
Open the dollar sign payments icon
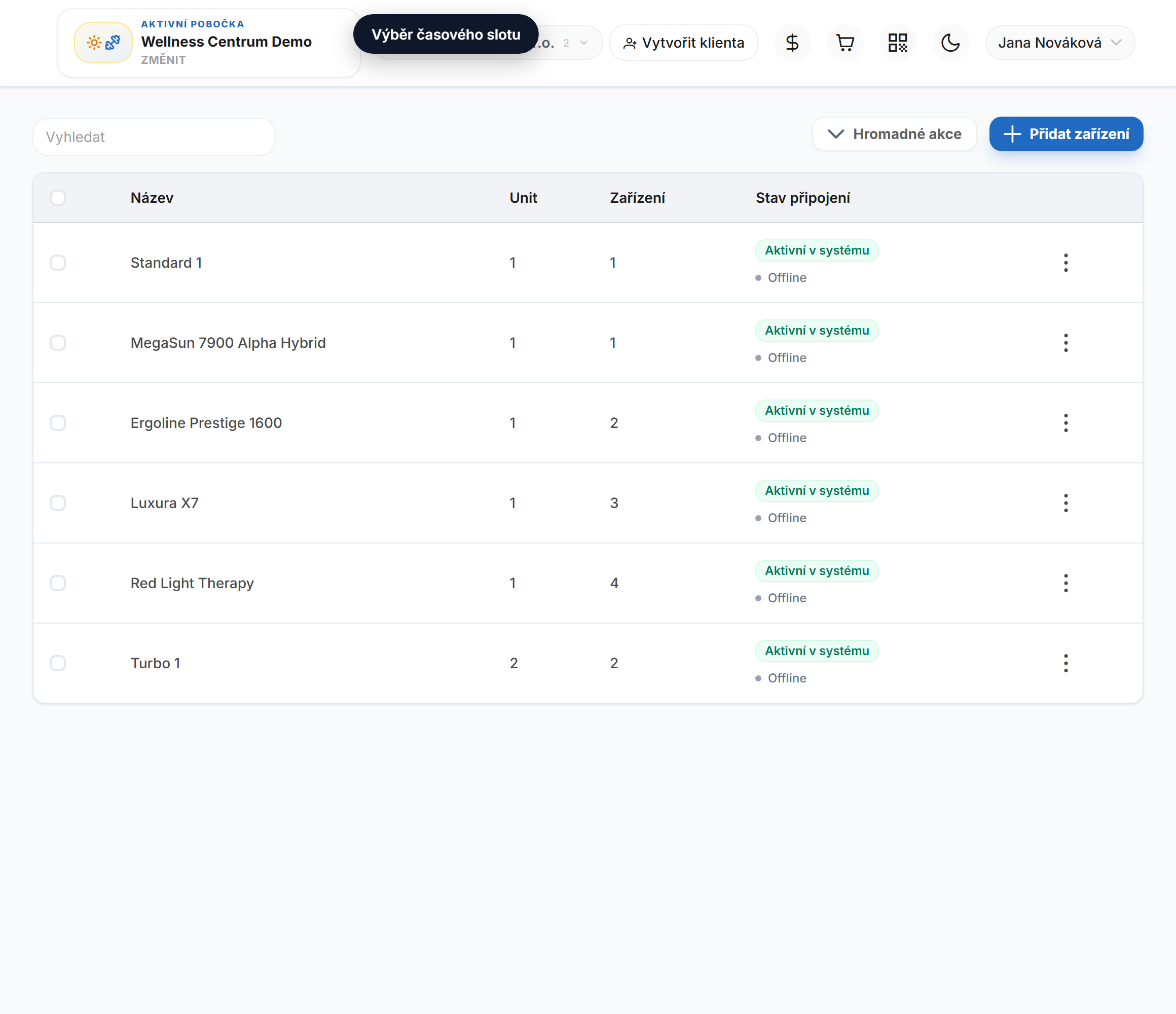[792, 43]
